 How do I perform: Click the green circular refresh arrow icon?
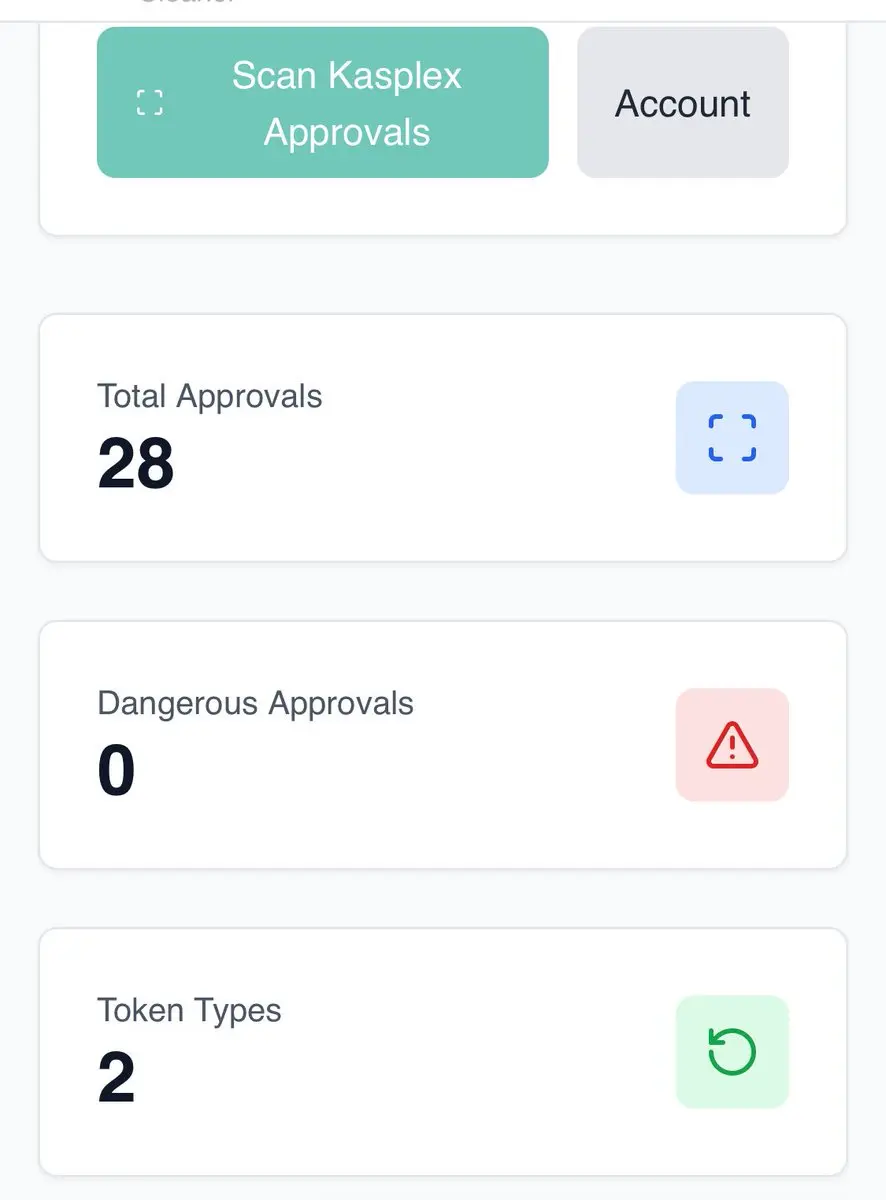(x=732, y=1052)
